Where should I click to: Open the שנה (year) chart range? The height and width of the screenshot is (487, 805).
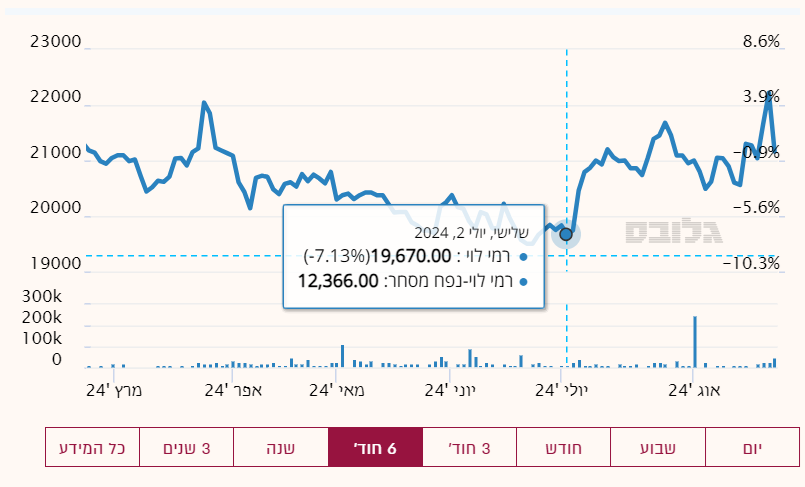pyautogui.click(x=280, y=447)
